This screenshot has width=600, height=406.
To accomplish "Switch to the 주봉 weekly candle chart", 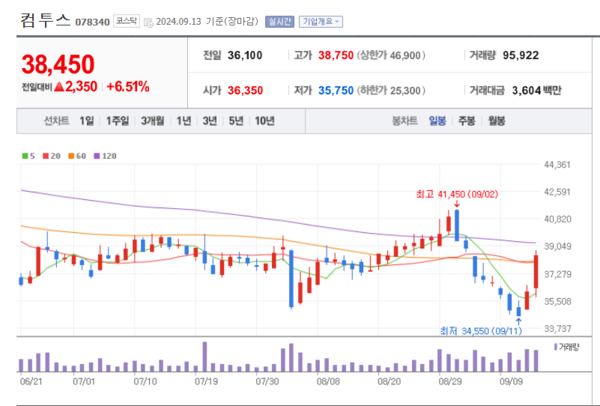I will click(x=466, y=121).
